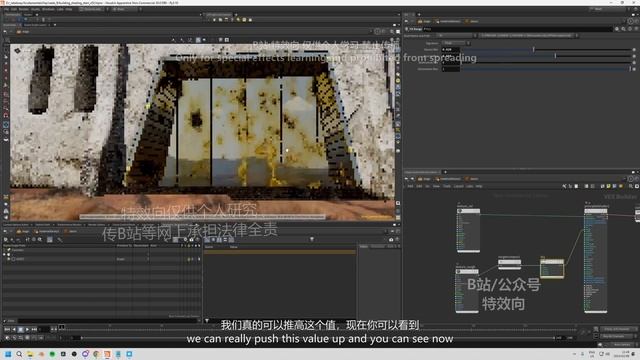Select the large shader node on the right
Image resolution: width=640 pixels, height=360 pixels.
click(596, 260)
